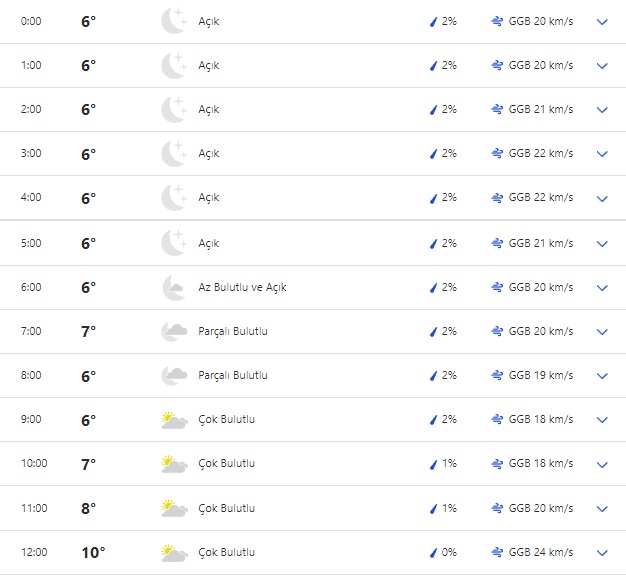This screenshot has height=575, width=626.
Task: Click the partly cloudy night icon at 6:00
Action: tap(174, 288)
